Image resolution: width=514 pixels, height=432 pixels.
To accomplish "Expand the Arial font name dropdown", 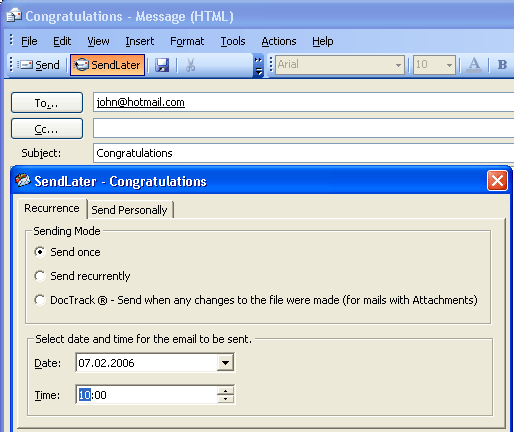I will tap(398, 65).
